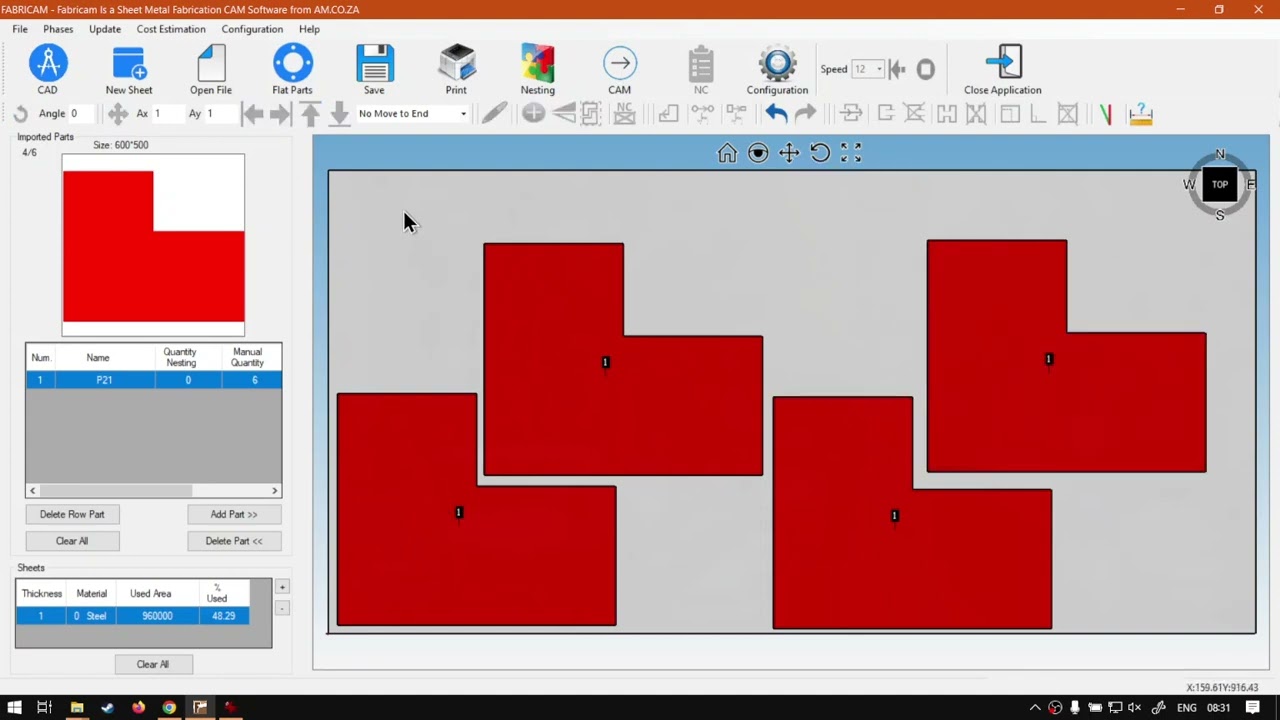Open the Configuration menu in the menu bar

click(x=252, y=29)
